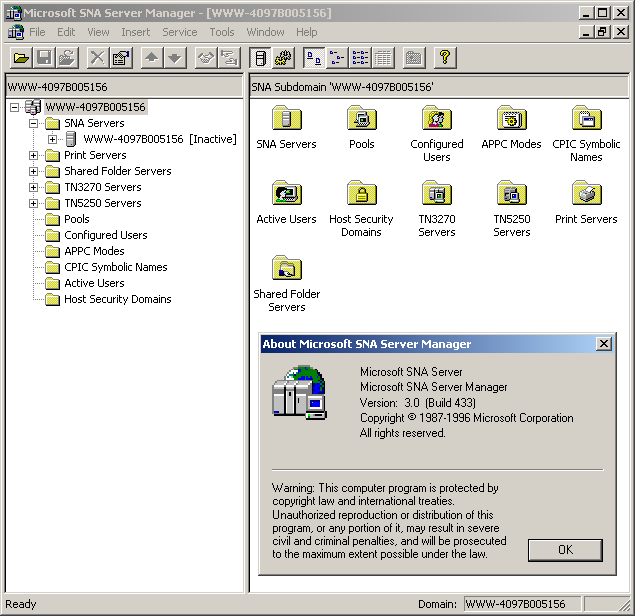The width and height of the screenshot is (635, 616).
Task: Click the refresh folder toolbar icon
Action: click(67, 58)
